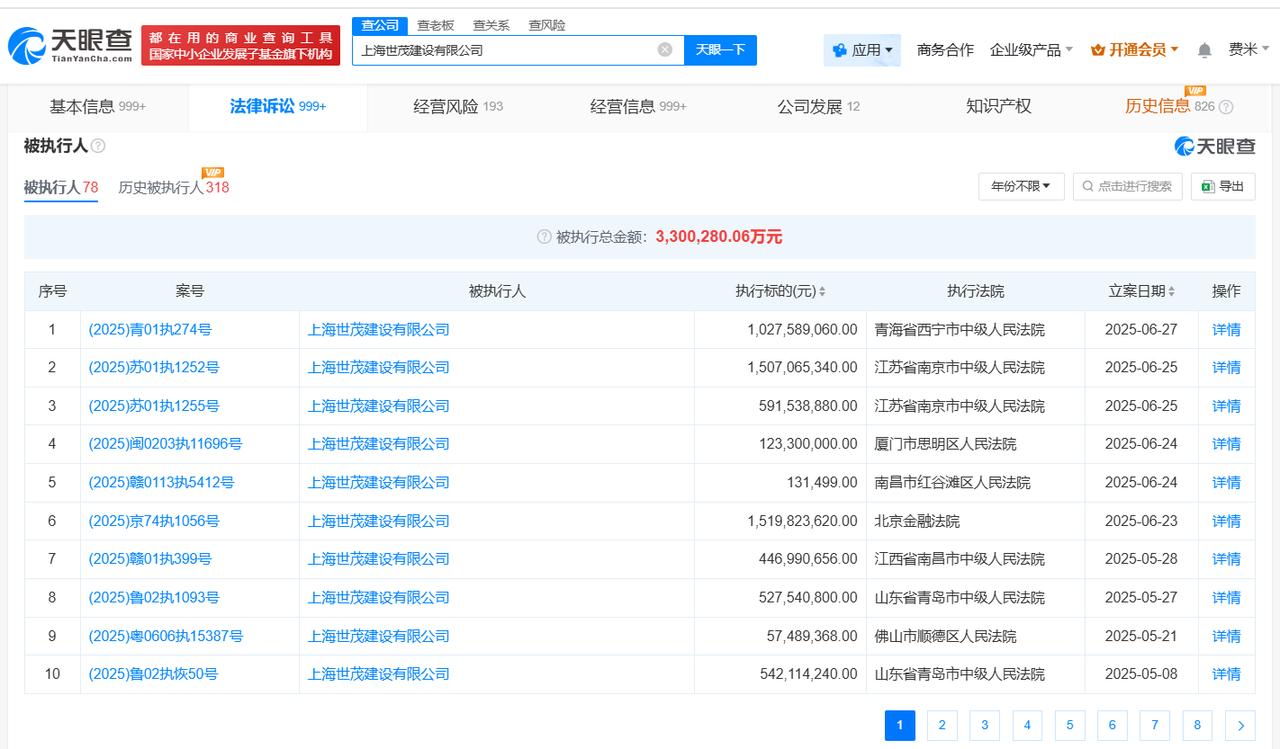Go to next page with arrow button
The width and height of the screenshot is (1280, 749).
[1240, 726]
